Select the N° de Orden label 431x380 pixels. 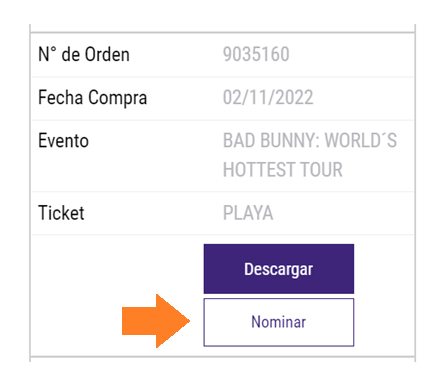(x=84, y=54)
